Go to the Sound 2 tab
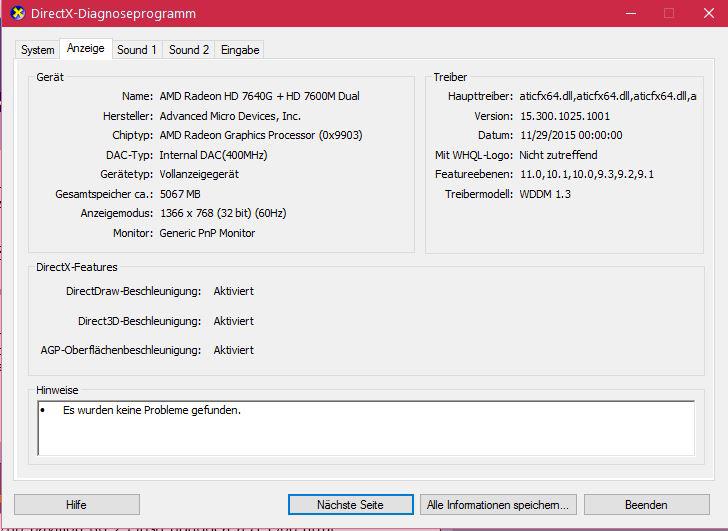This screenshot has width=728, height=531. (189, 50)
